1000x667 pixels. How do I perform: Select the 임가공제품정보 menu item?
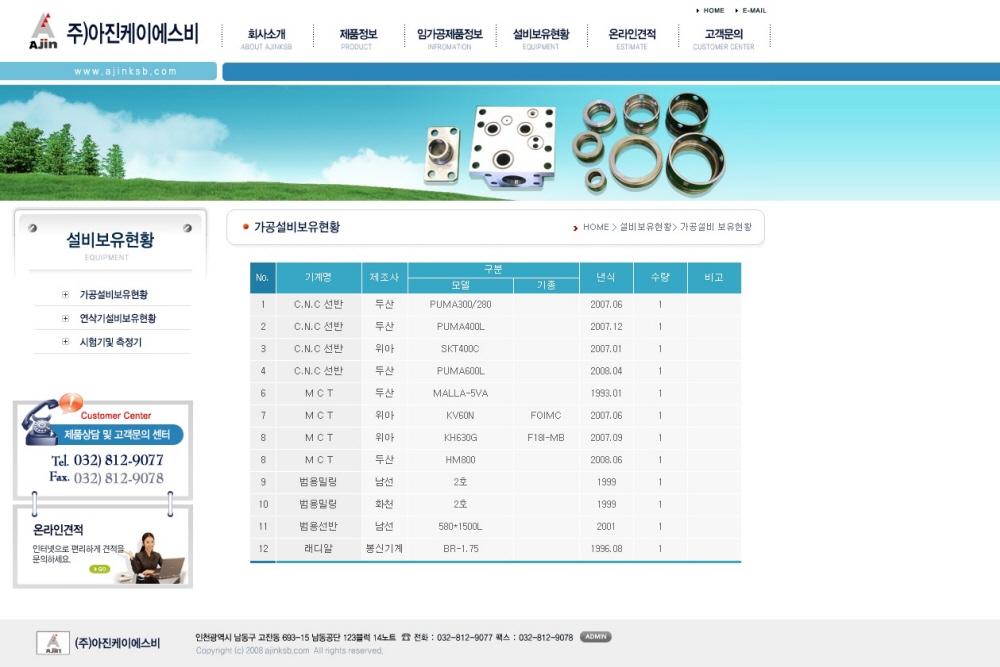tap(449, 38)
